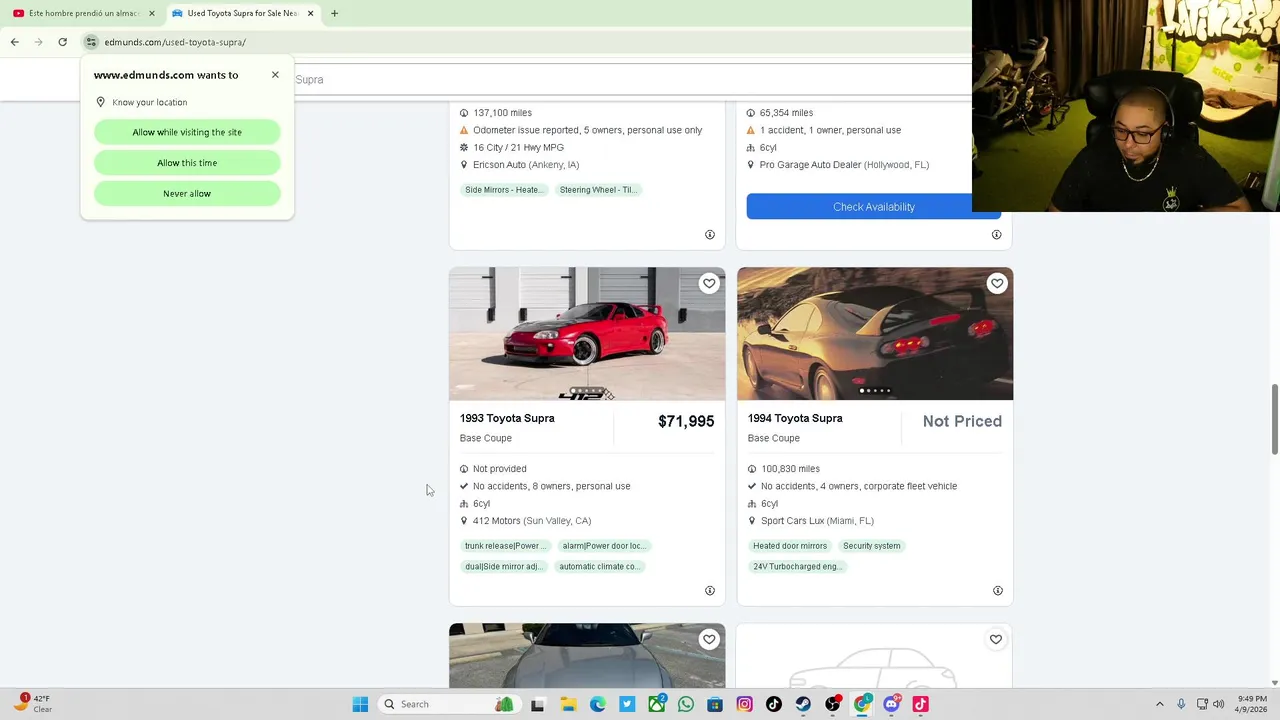This screenshot has height=720, width=1280.
Task: Open info icon on Pro Garage card
Action: pyautogui.click(x=996, y=235)
